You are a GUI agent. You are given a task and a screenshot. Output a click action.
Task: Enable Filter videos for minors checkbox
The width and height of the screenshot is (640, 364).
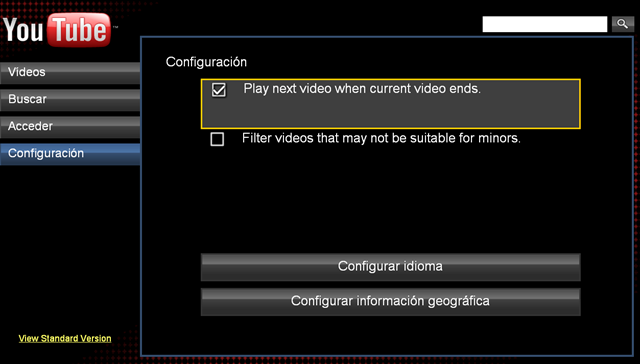(x=217, y=139)
